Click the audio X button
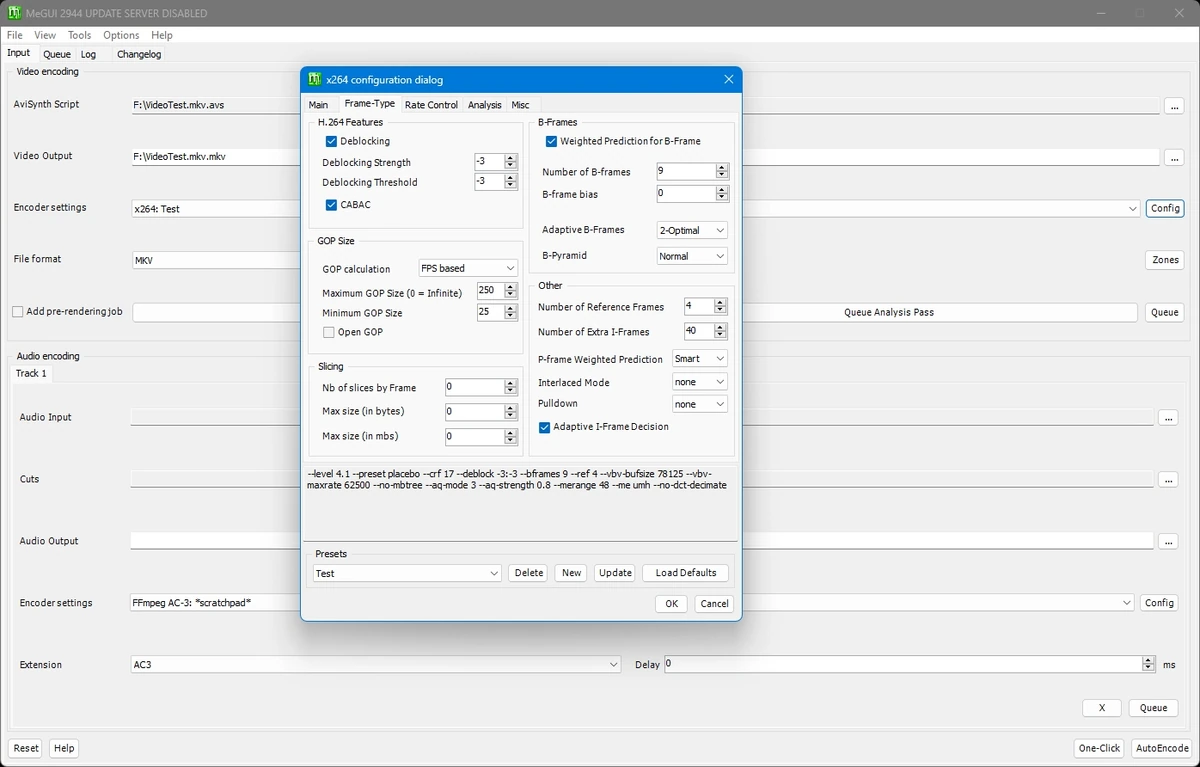 point(1102,708)
